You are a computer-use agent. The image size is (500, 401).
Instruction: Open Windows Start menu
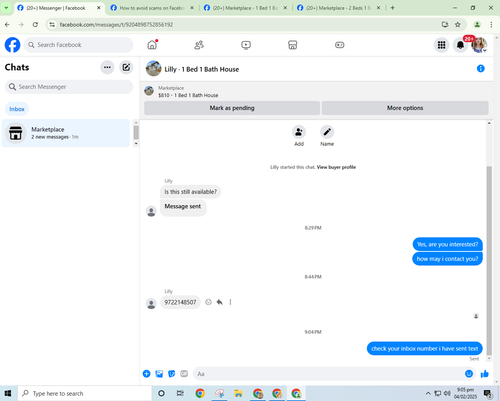[x=8, y=393]
